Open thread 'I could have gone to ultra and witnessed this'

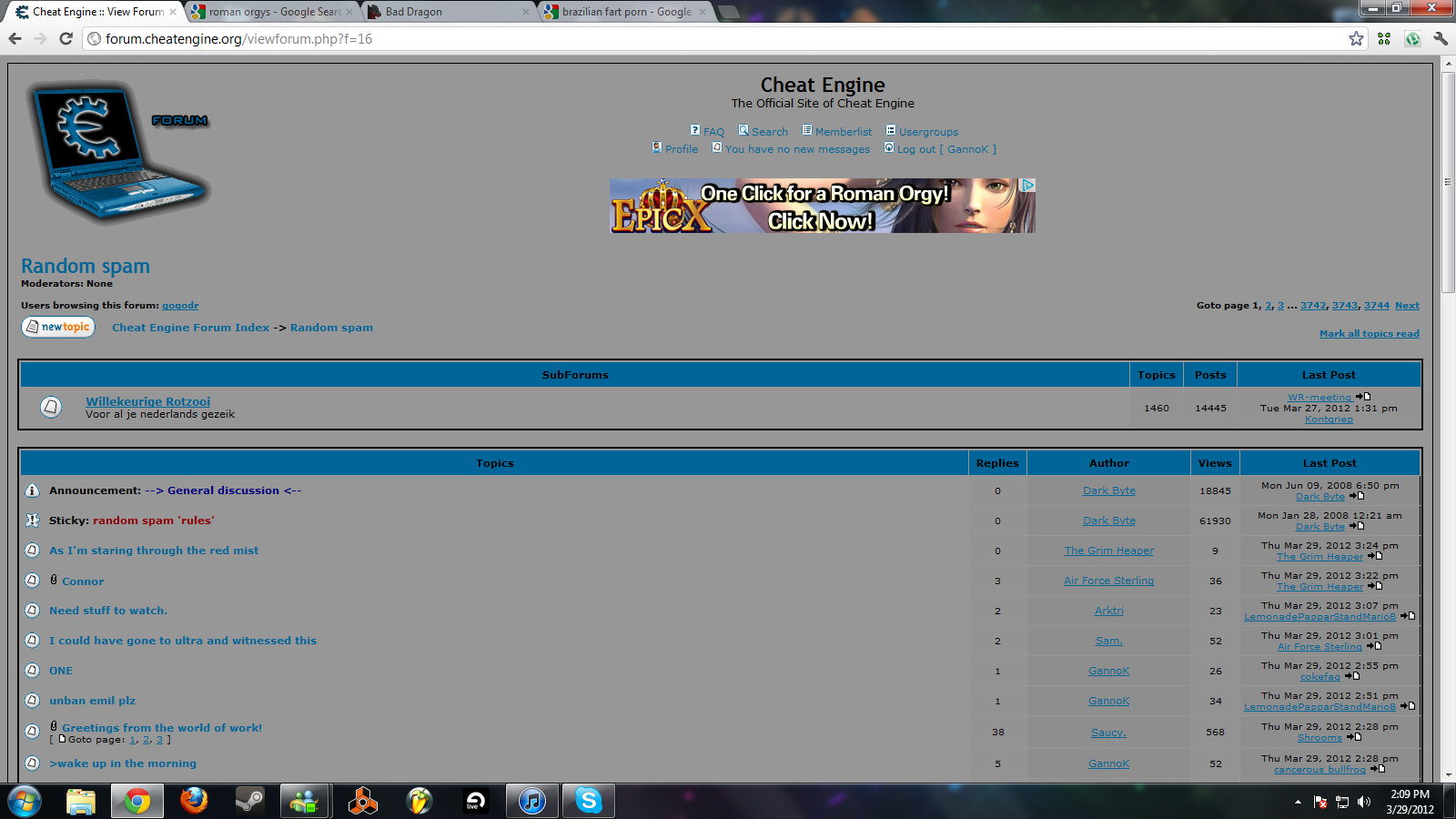[183, 641]
